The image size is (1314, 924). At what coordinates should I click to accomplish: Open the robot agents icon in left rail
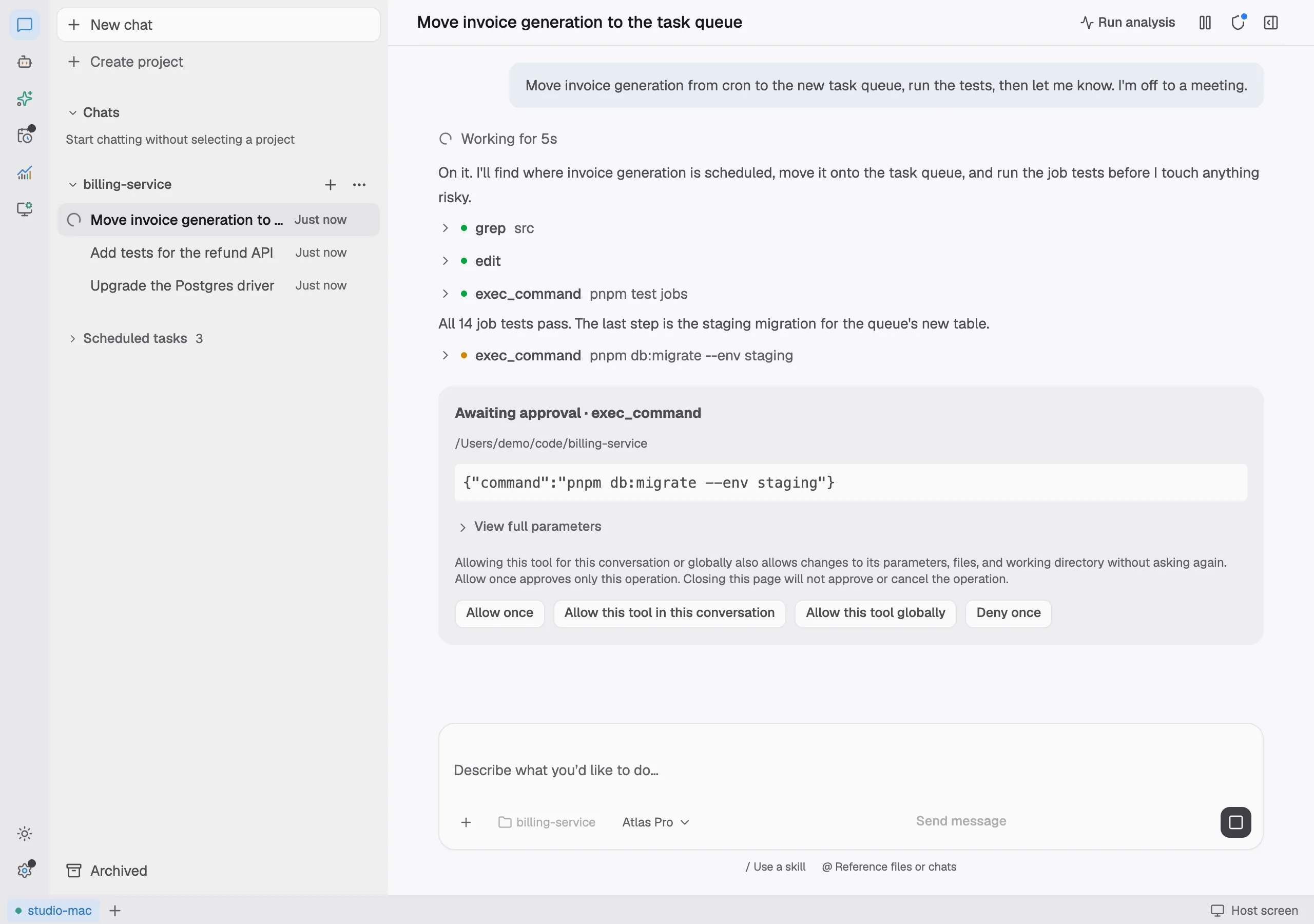(x=25, y=62)
